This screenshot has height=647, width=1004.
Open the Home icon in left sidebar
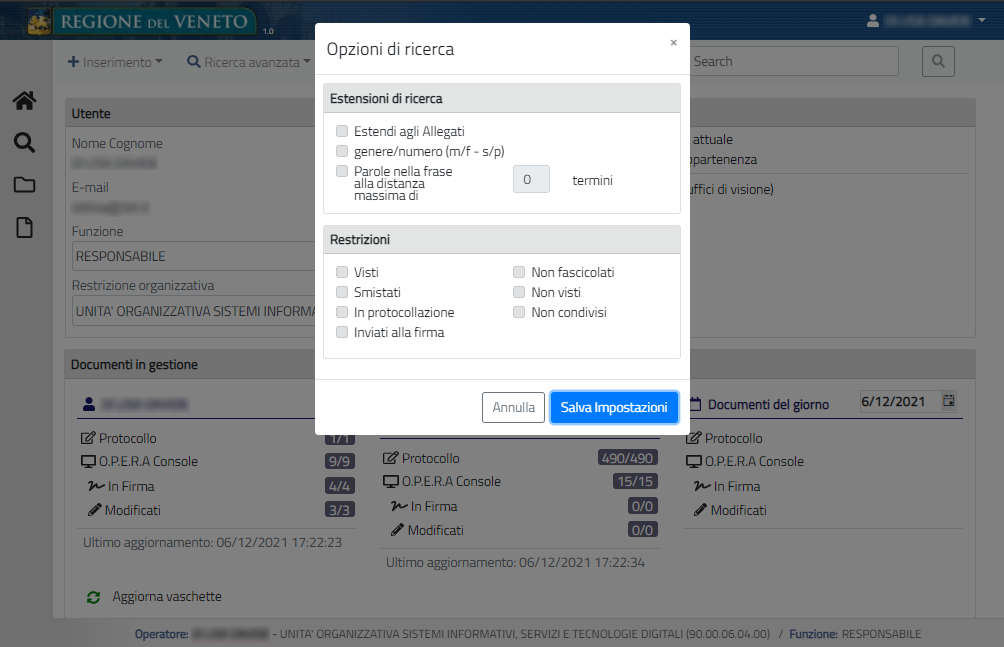pyautogui.click(x=24, y=101)
